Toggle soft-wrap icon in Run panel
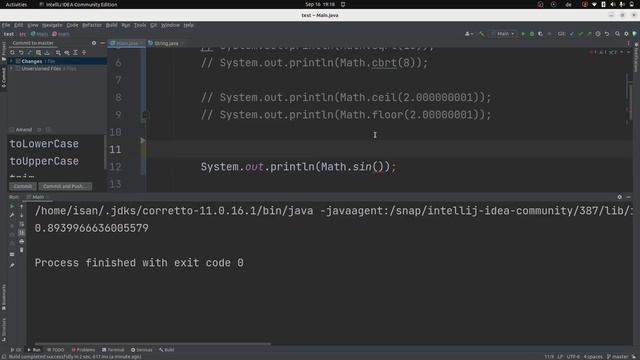The height and width of the screenshot is (360, 640). [22, 224]
